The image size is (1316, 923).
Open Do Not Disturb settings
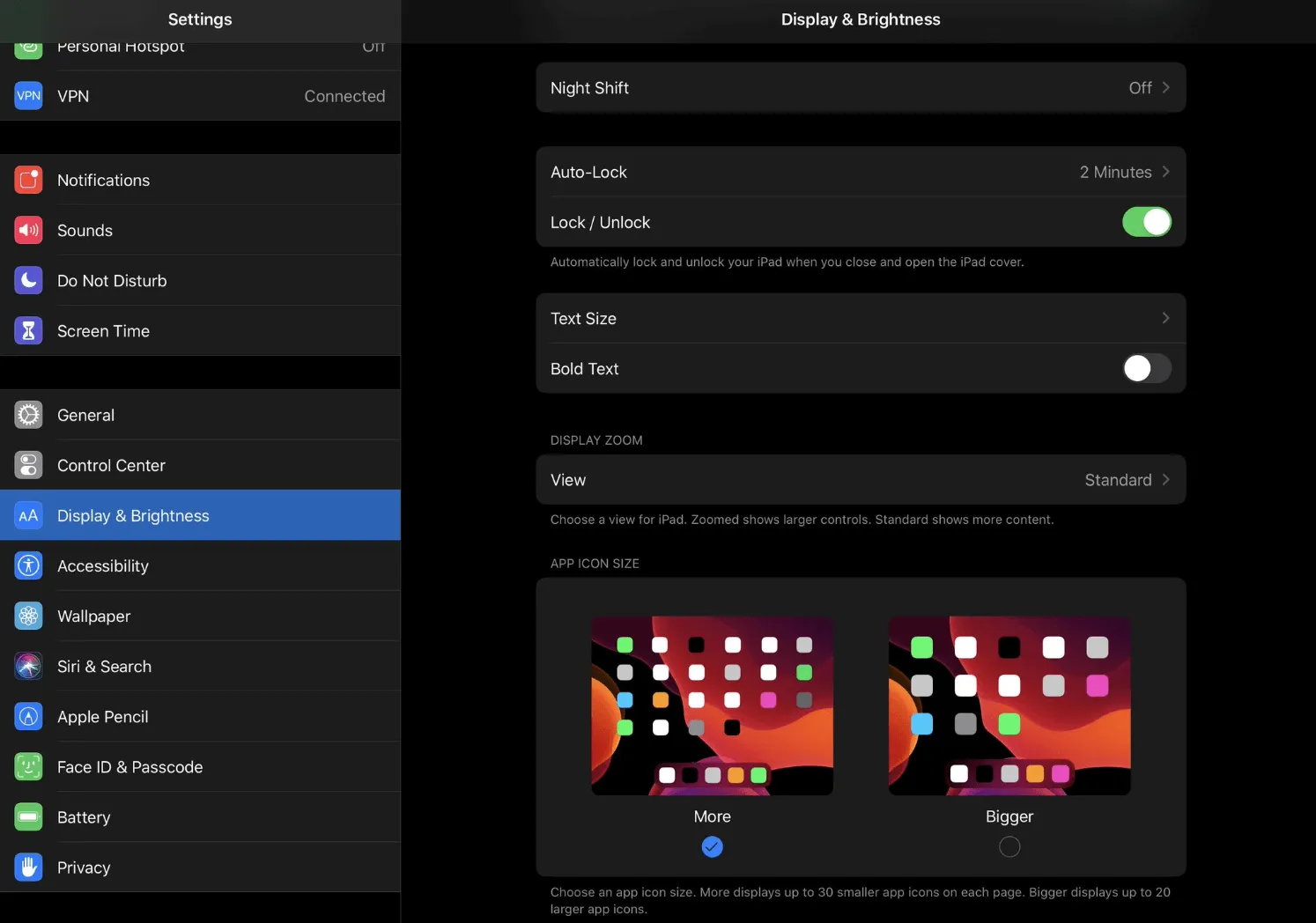pyautogui.click(x=200, y=280)
